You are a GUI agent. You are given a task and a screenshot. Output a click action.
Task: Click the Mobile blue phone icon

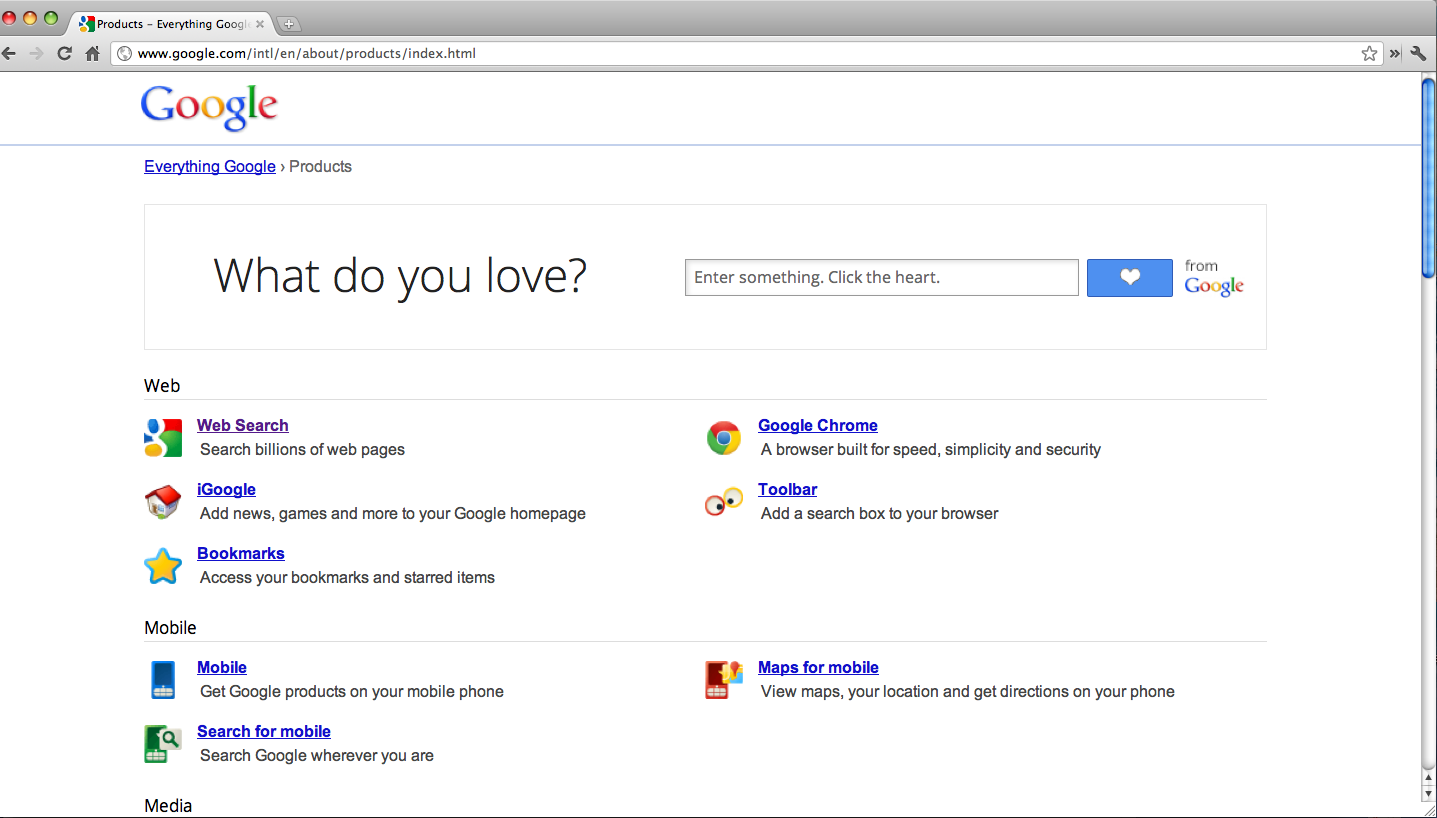[x=163, y=680]
